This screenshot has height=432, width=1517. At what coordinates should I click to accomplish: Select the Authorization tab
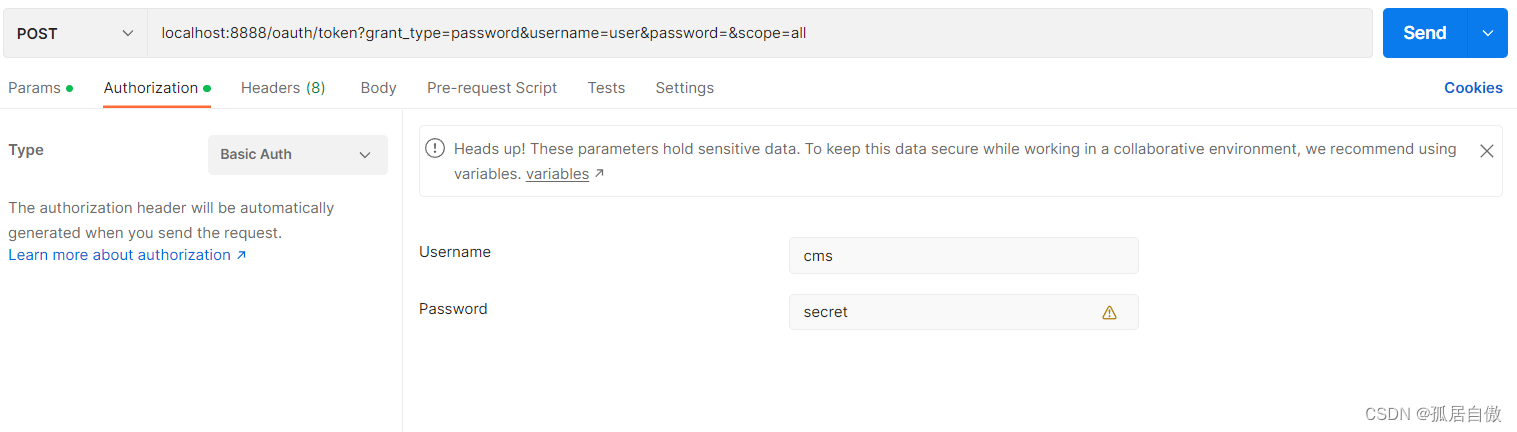151,88
